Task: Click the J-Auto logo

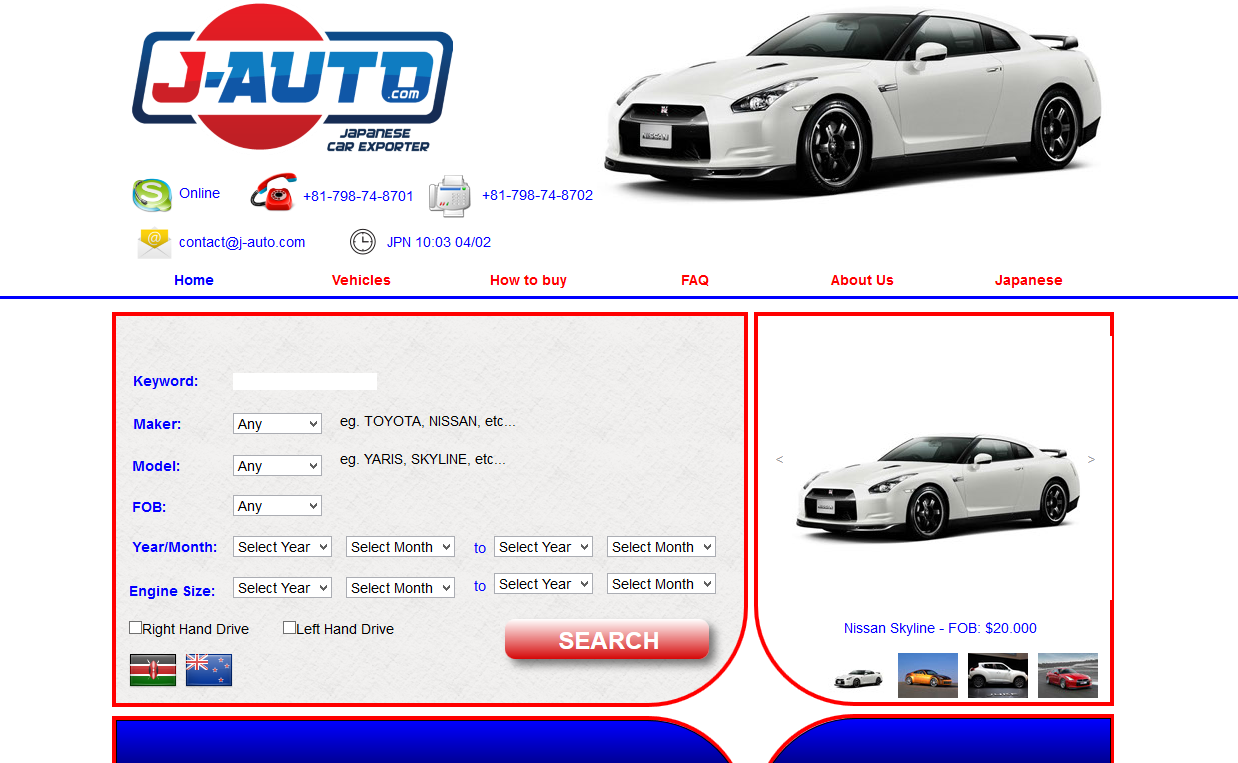Action: click(292, 78)
